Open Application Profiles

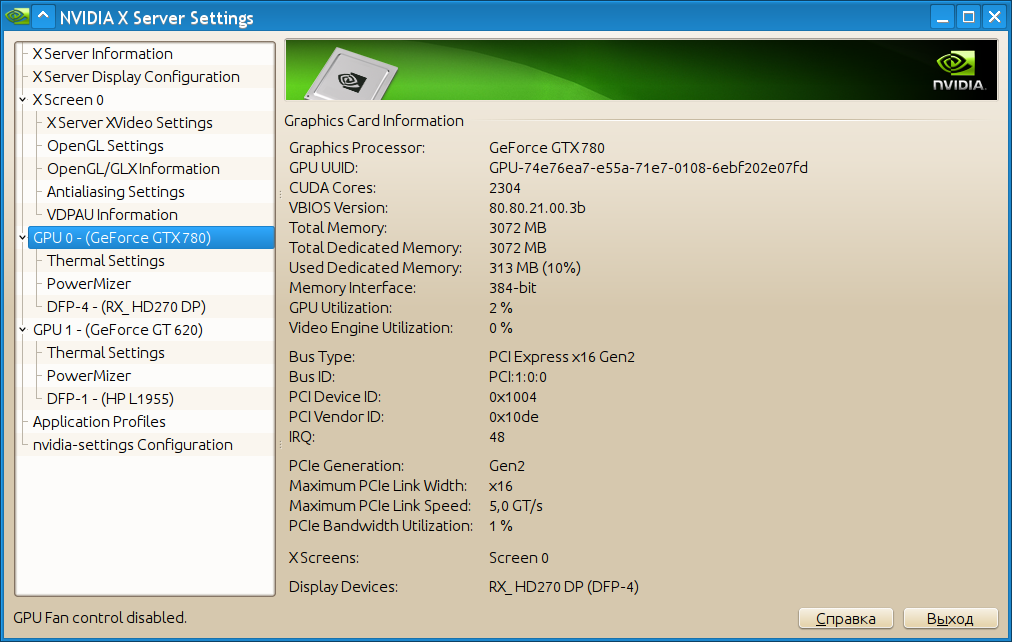[x=99, y=422]
